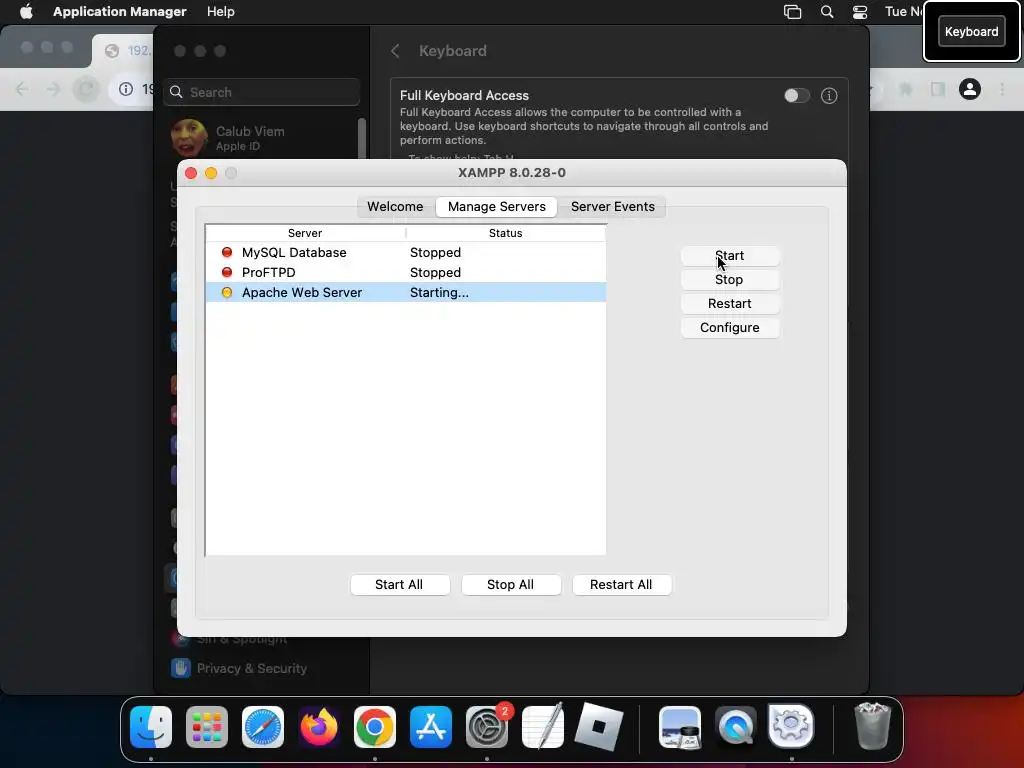Screen dimensions: 1024x768
Task: Open Trash from the dock
Action: pos(872,726)
